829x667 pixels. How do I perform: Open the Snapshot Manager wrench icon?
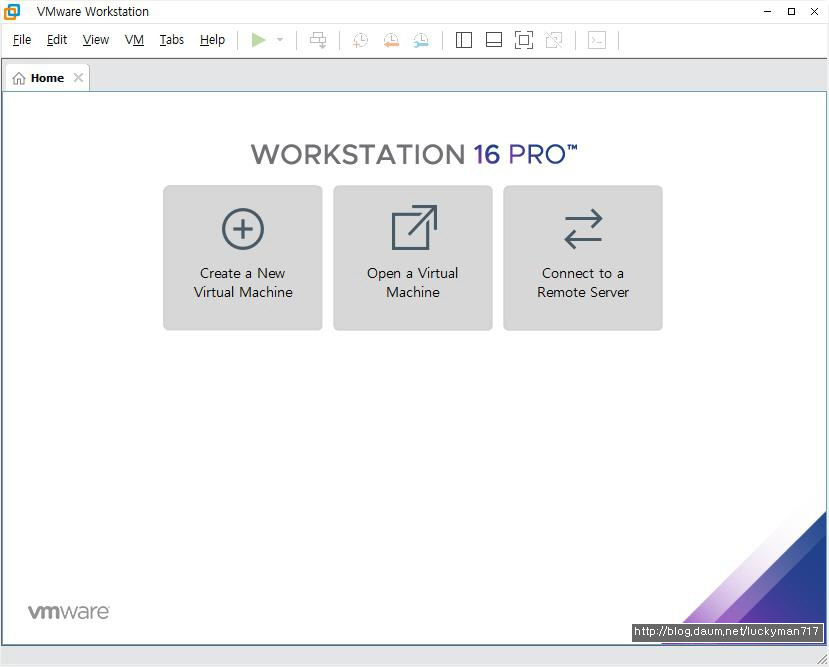(421, 40)
